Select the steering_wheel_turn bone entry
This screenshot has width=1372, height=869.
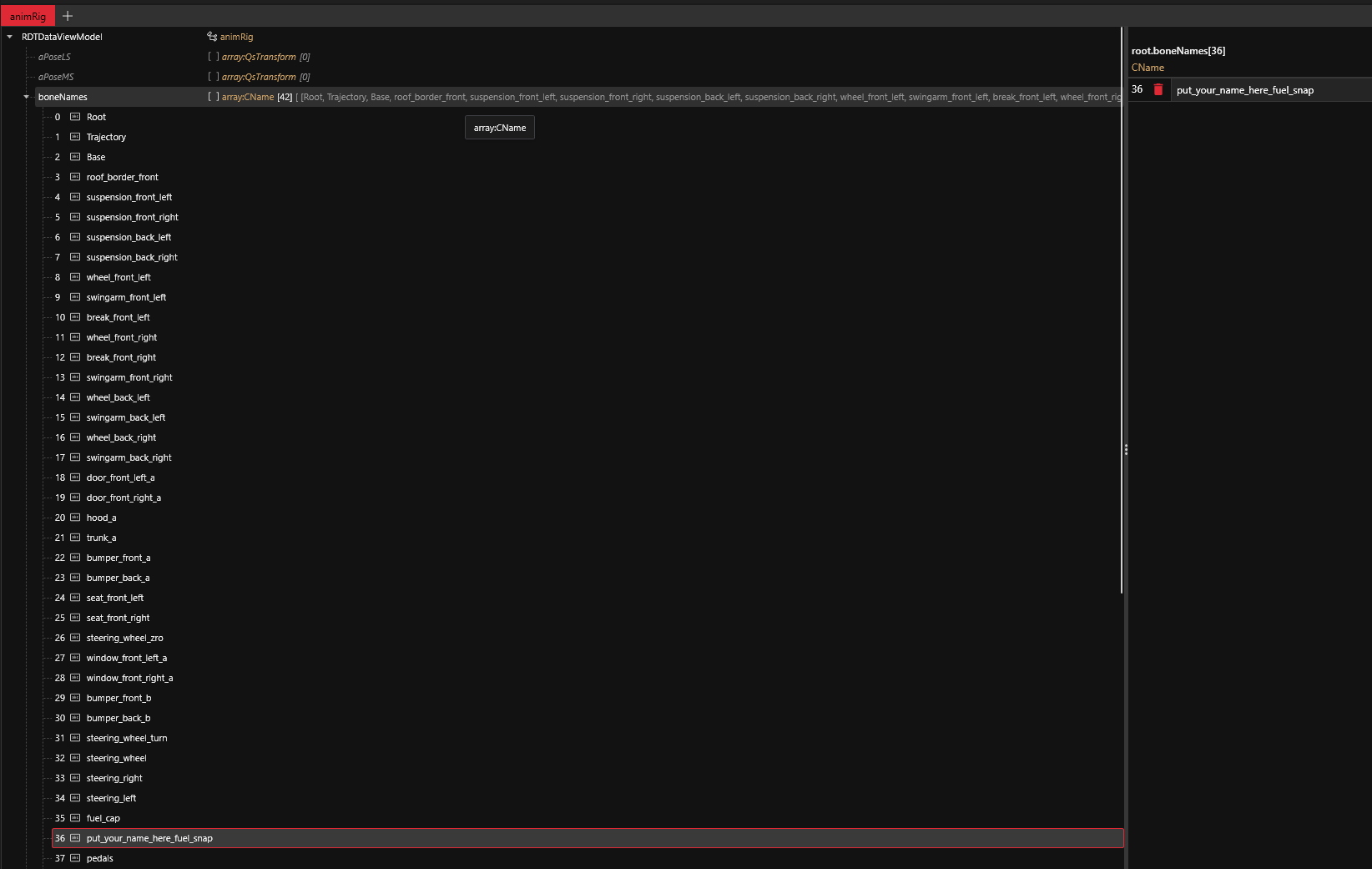[127, 738]
